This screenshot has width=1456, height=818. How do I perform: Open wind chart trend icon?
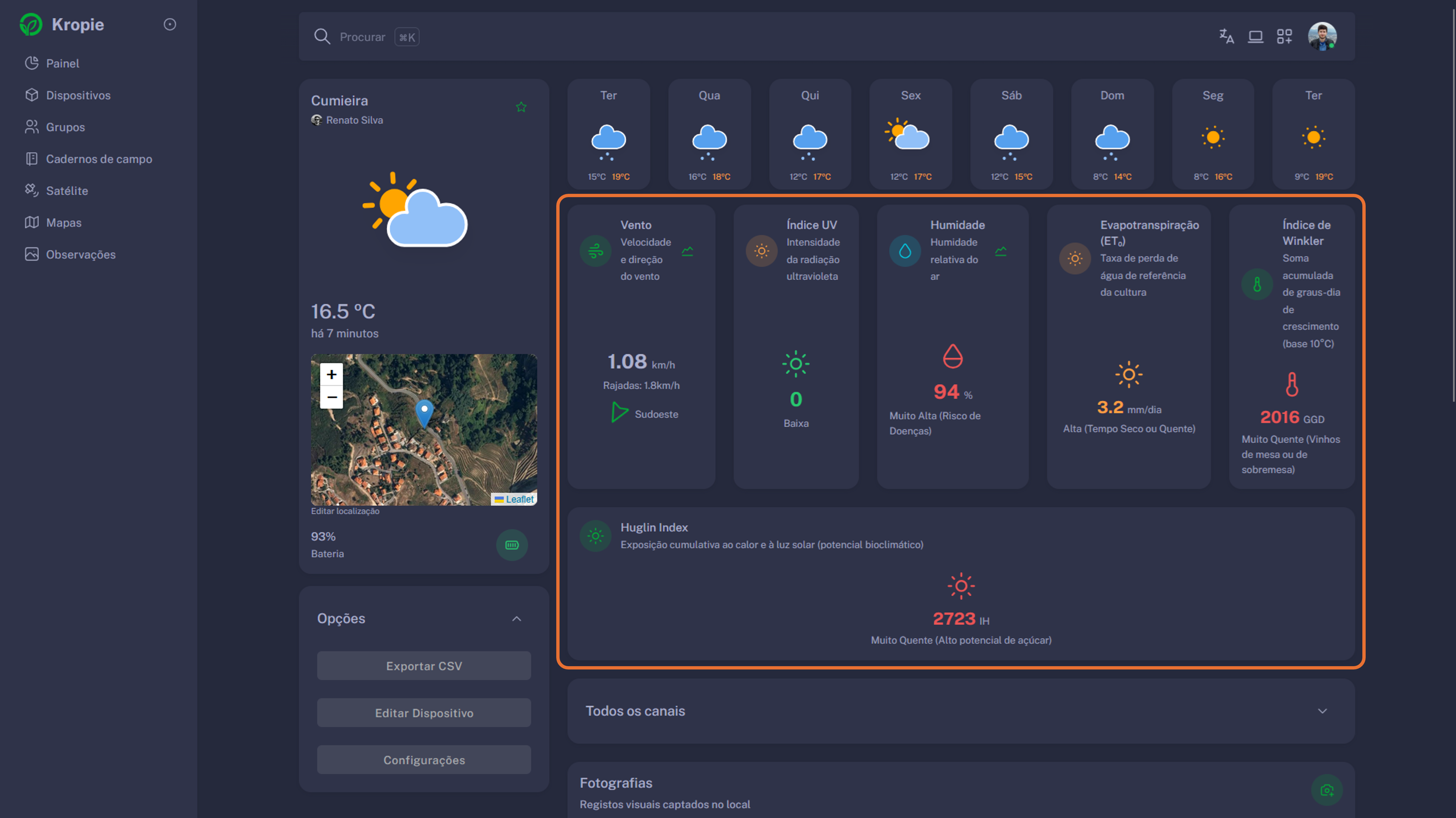click(687, 251)
